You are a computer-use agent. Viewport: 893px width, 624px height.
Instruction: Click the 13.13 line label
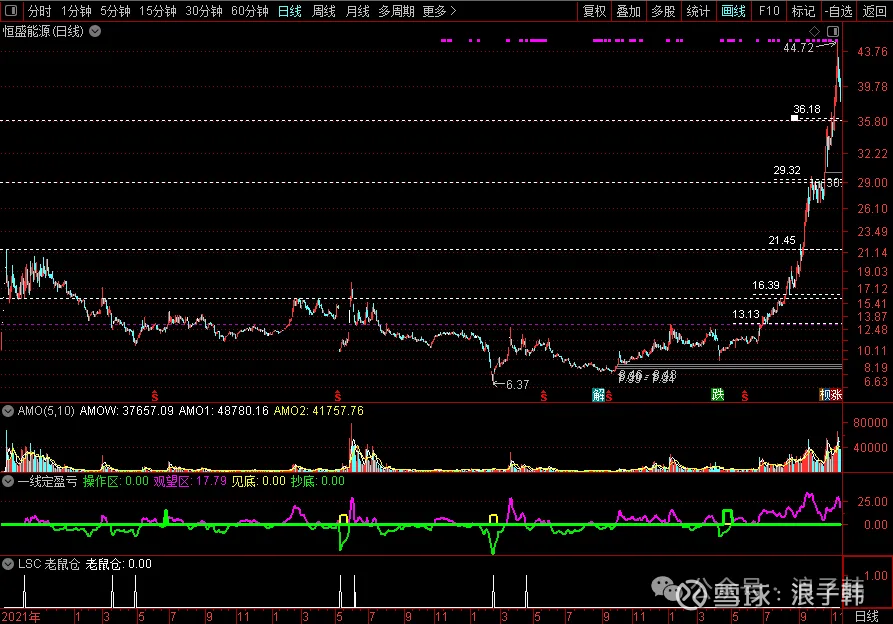(745, 314)
